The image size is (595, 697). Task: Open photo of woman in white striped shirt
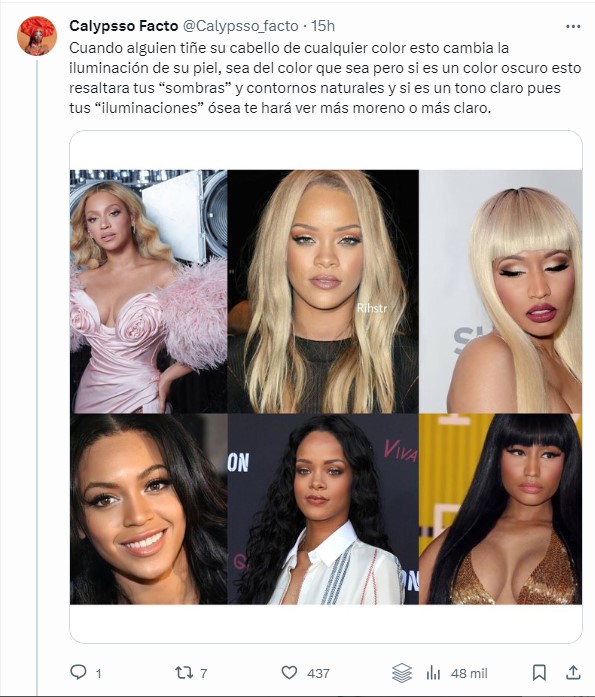click(x=323, y=509)
